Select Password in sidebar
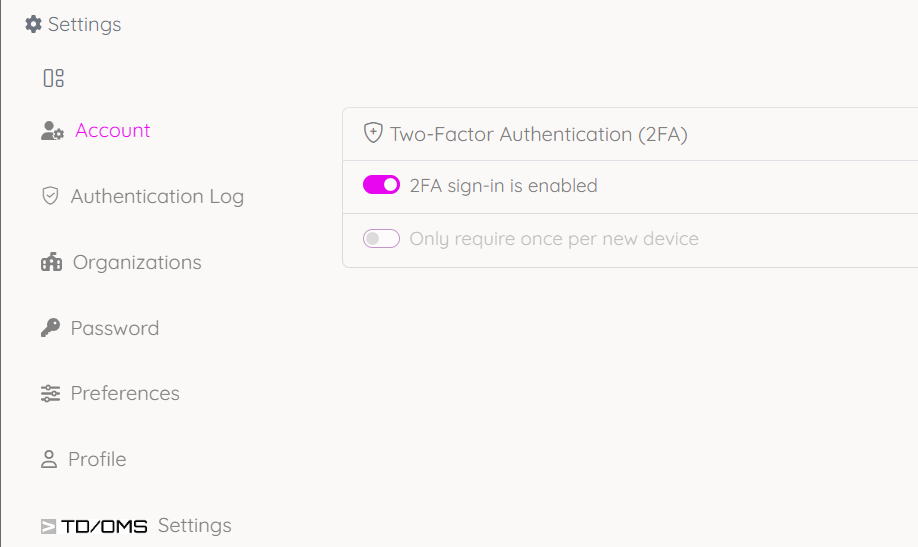The width and height of the screenshot is (918, 547). tap(114, 328)
